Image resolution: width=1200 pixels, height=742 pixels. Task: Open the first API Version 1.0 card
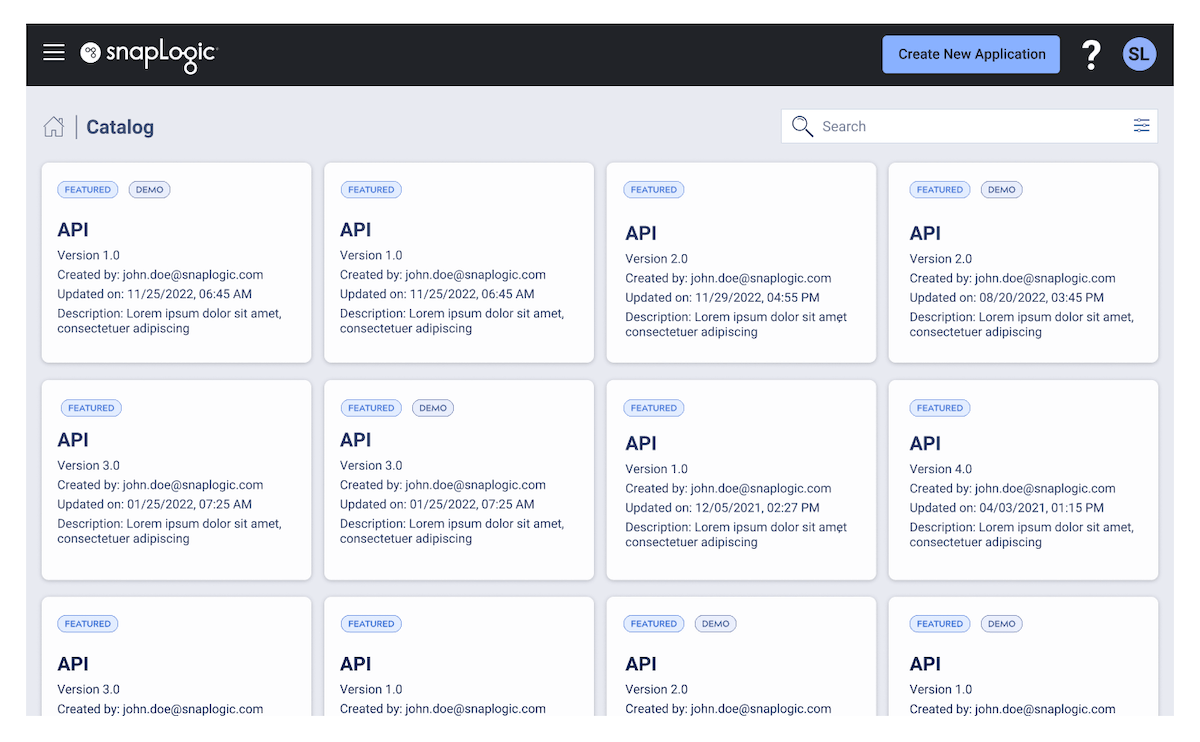[176, 262]
